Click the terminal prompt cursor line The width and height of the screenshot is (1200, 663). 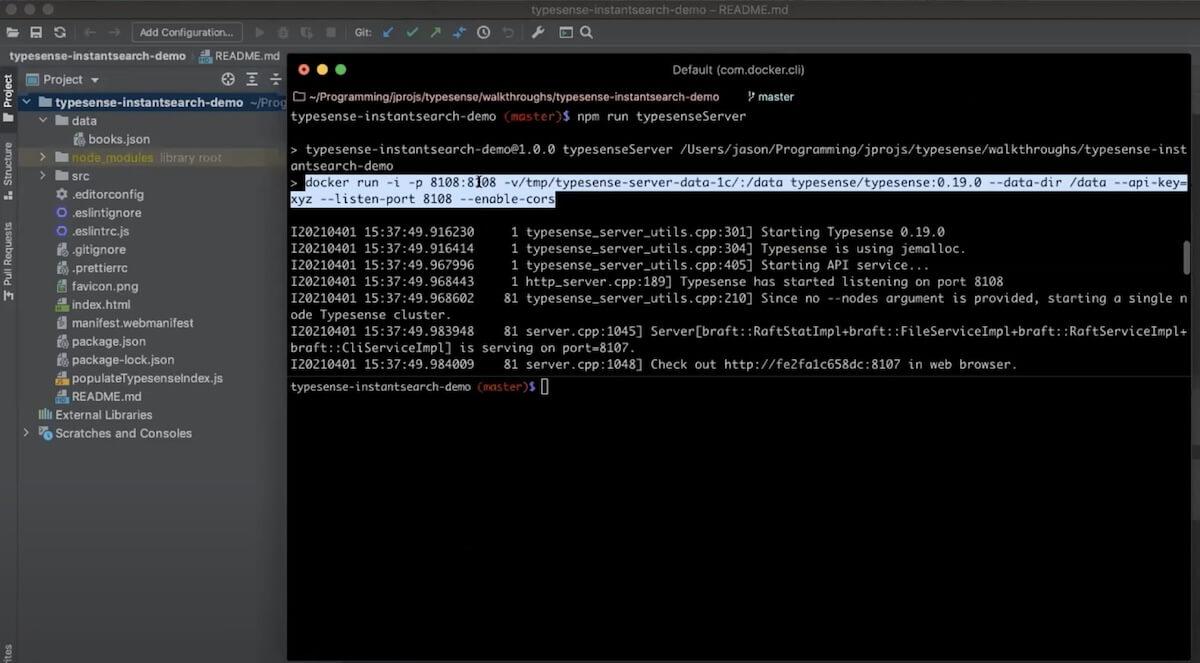click(544, 386)
